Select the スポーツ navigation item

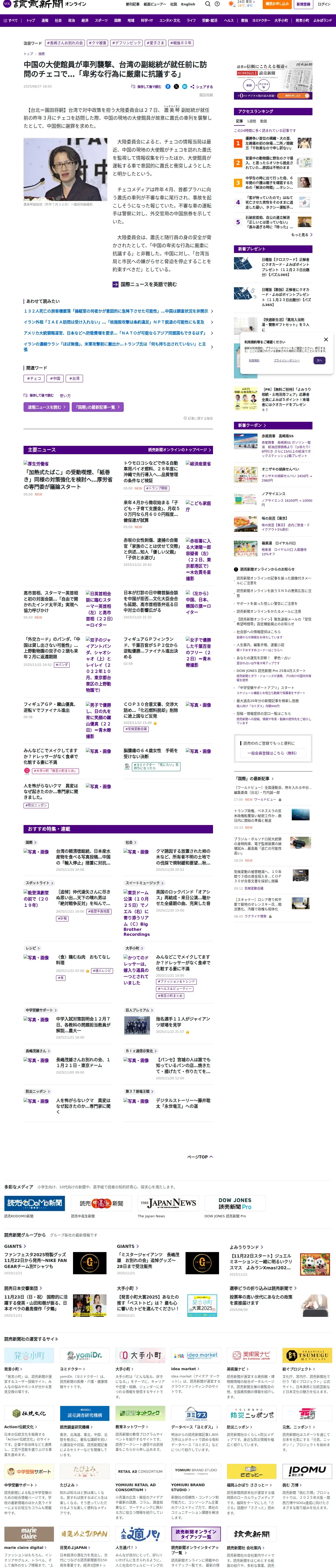[101, 20]
